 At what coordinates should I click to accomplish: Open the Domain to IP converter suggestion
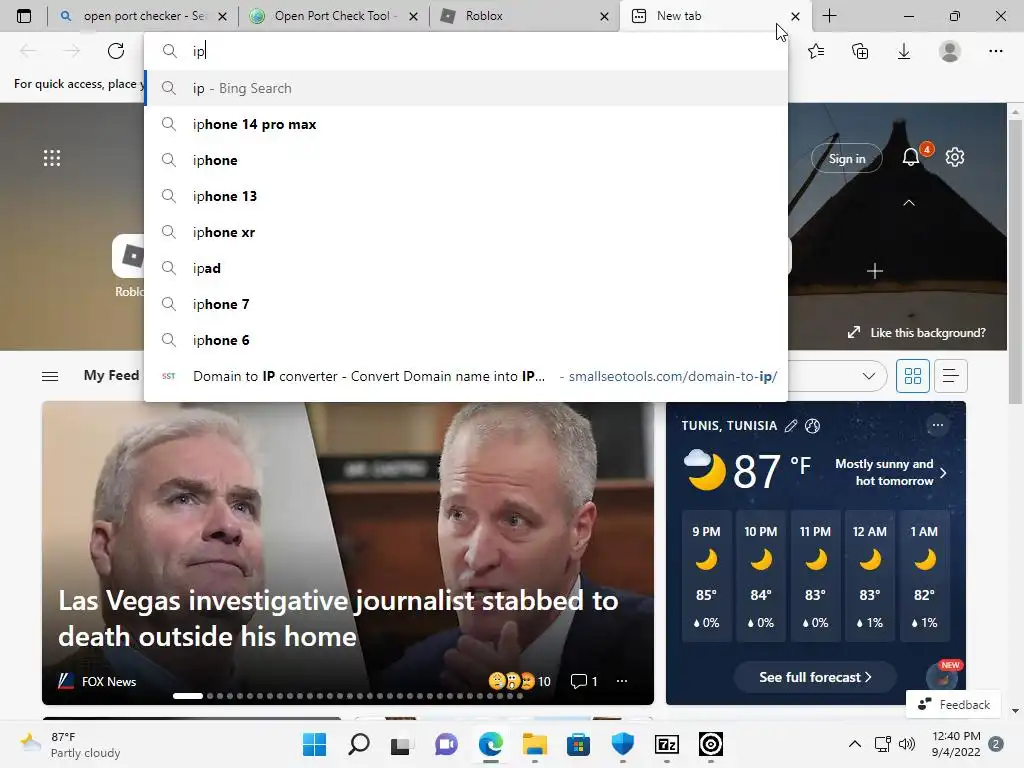466,376
